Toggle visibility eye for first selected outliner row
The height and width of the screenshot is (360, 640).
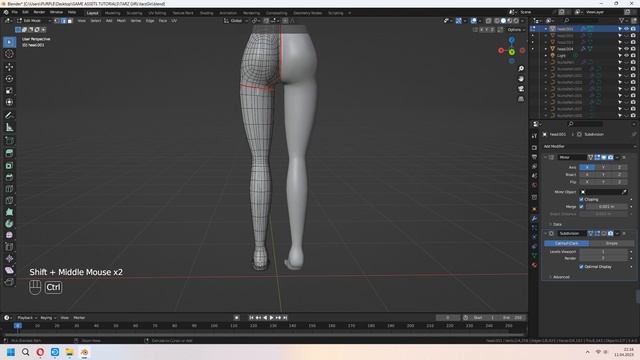[x=626, y=29]
